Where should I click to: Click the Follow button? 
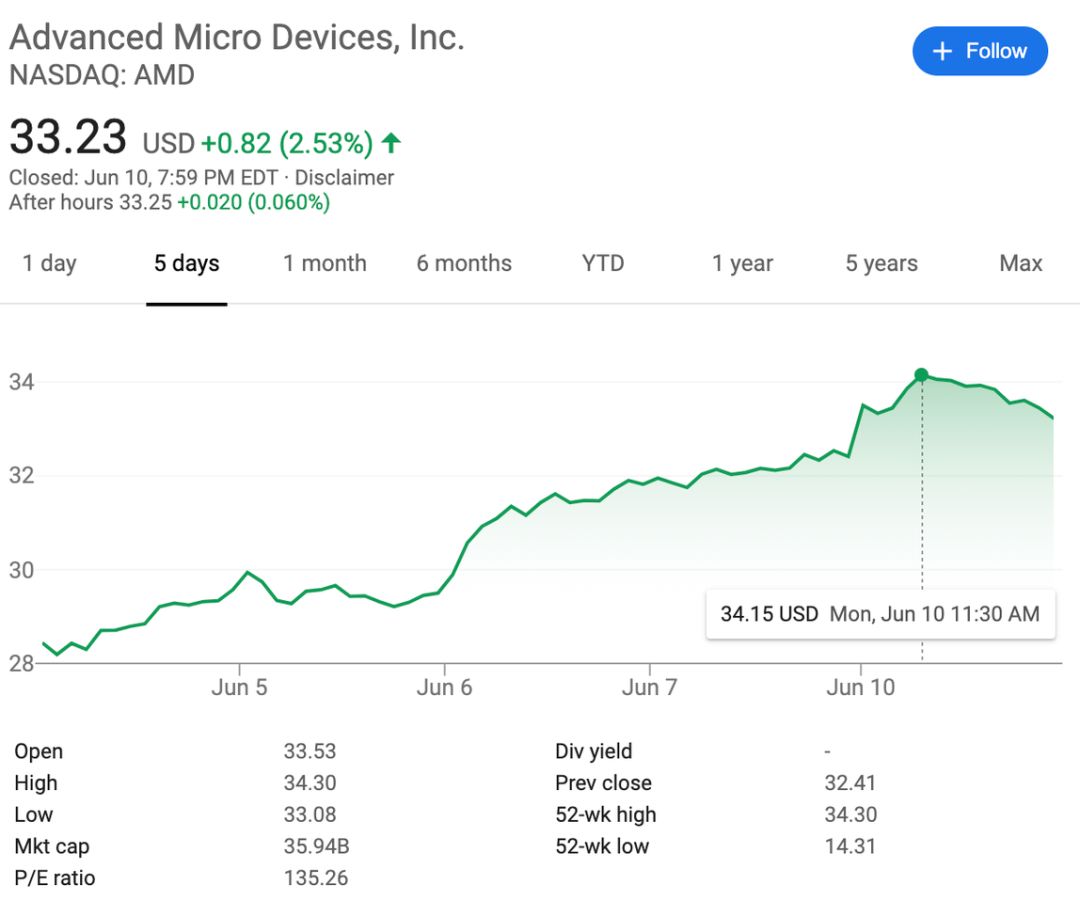(980, 51)
